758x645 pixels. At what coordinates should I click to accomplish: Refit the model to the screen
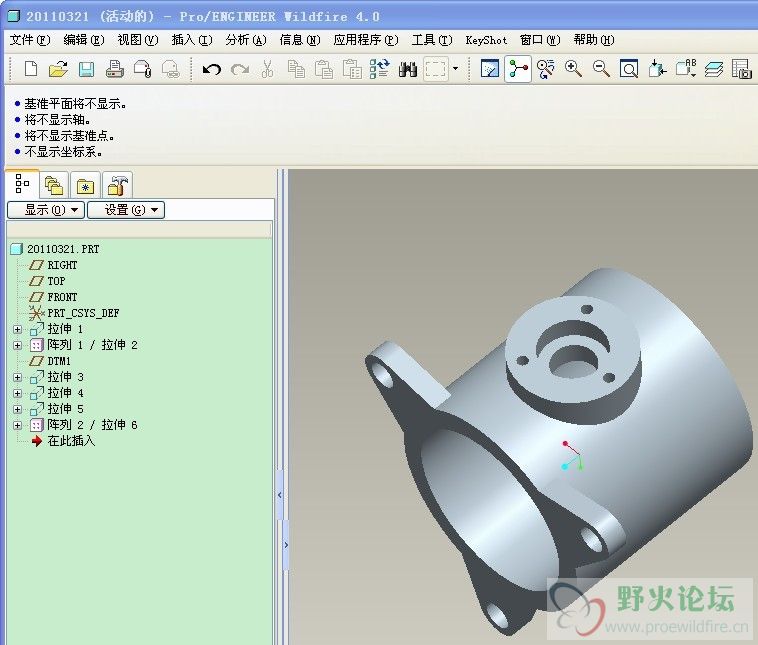(x=629, y=69)
